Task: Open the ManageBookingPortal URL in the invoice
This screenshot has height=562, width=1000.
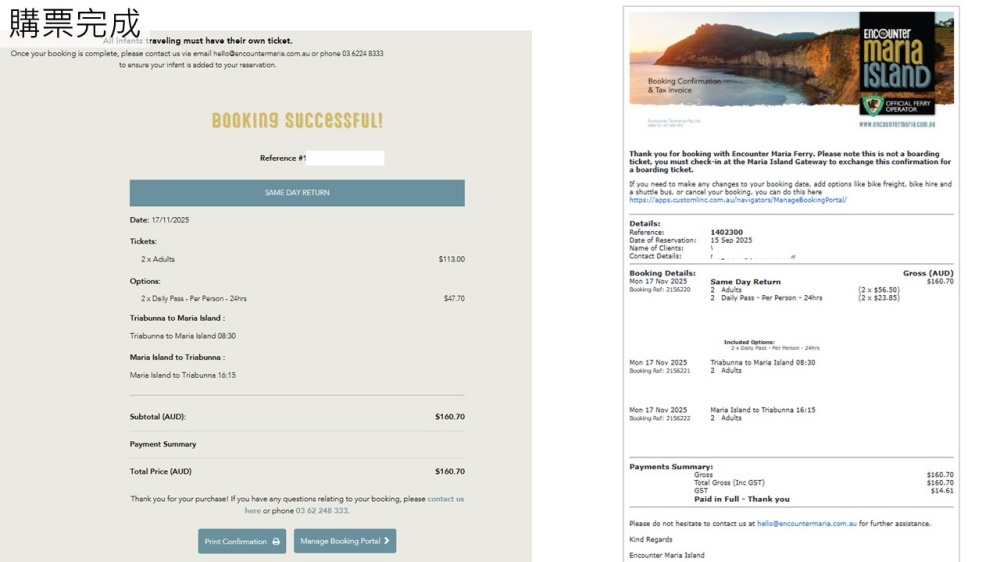Action: point(737,200)
